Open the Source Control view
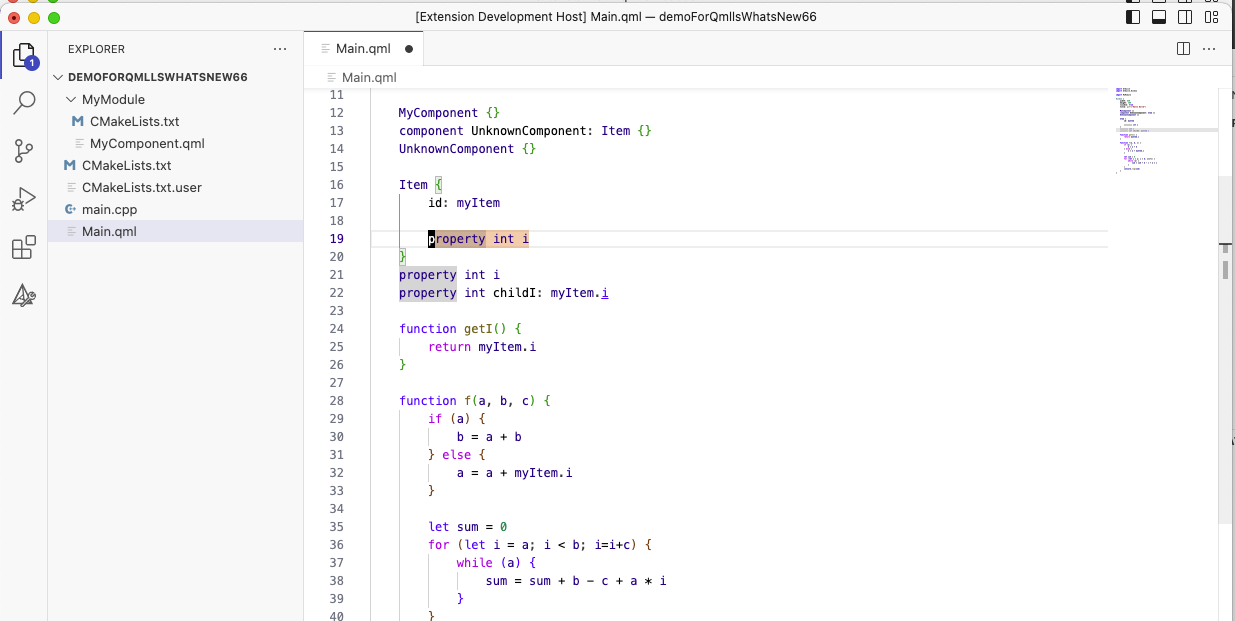Image resolution: width=1235 pixels, height=621 pixels. coord(24,151)
